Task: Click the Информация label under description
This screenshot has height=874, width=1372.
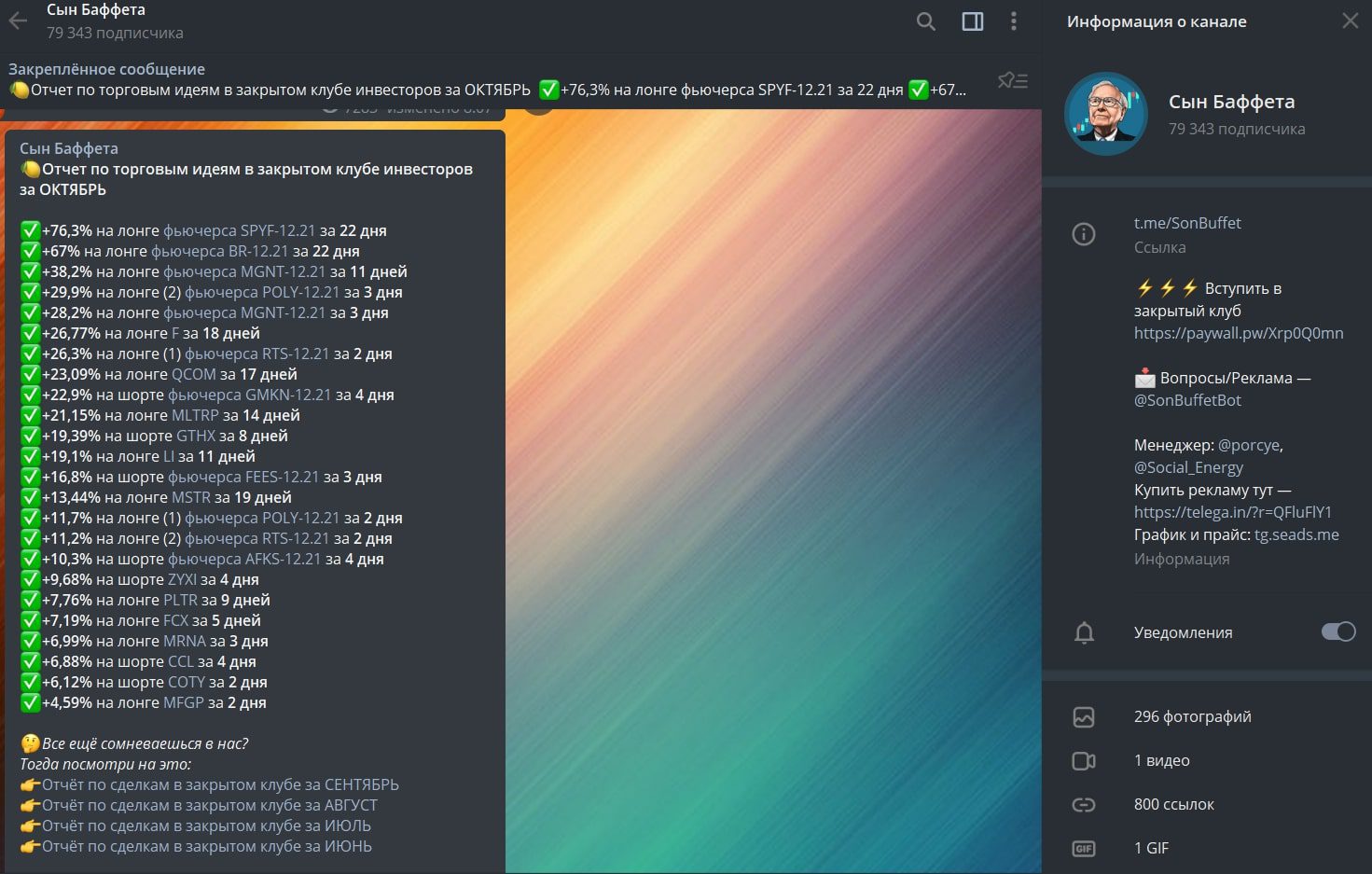Action: pos(1182,559)
